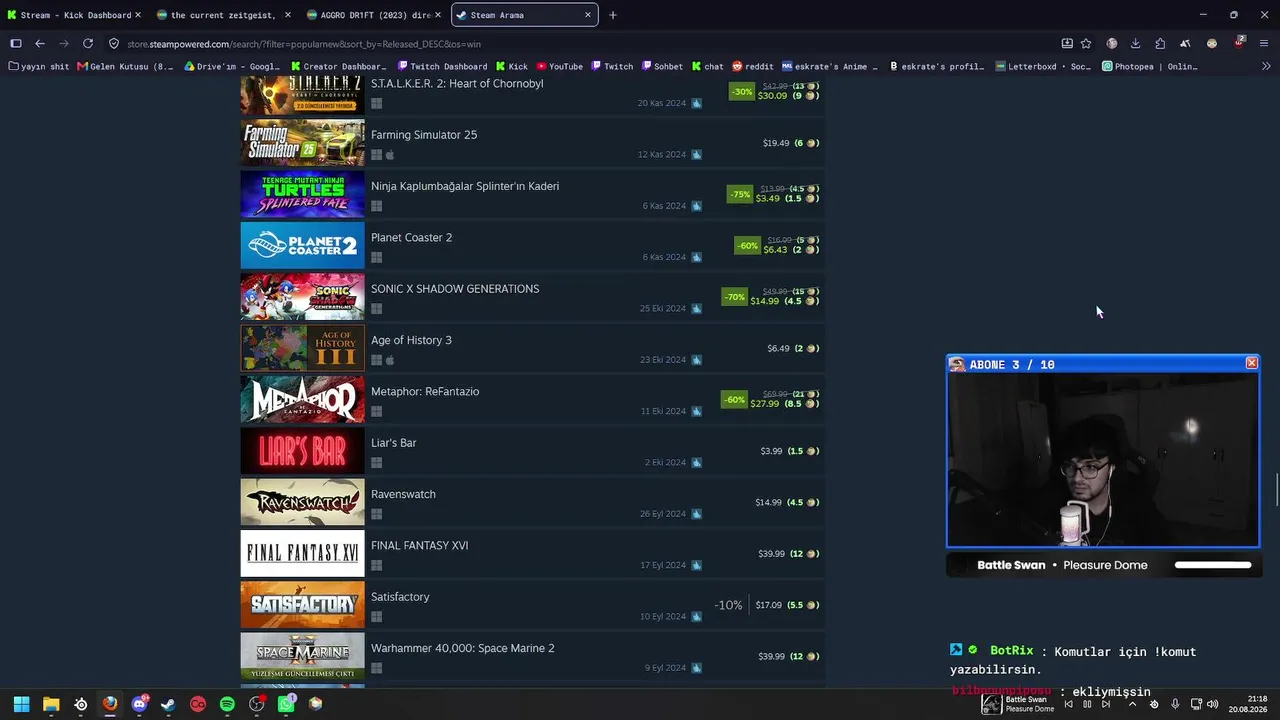1280x720 pixels.
Task: Click the Ninja Kaplumbağalar Splinter'ın Kaderi title
Action: (x=465, y=186)
